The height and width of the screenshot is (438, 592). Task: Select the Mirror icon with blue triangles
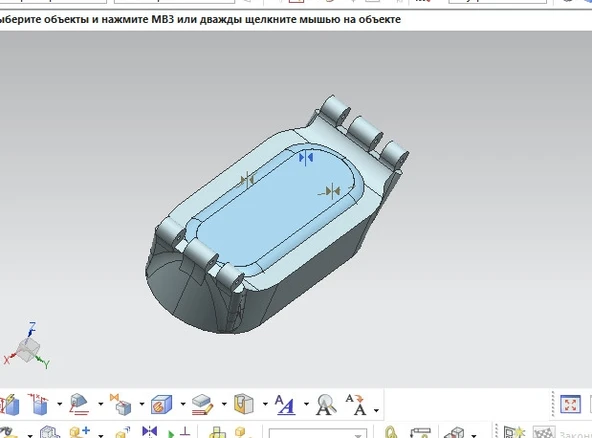[x=150, y=431]
